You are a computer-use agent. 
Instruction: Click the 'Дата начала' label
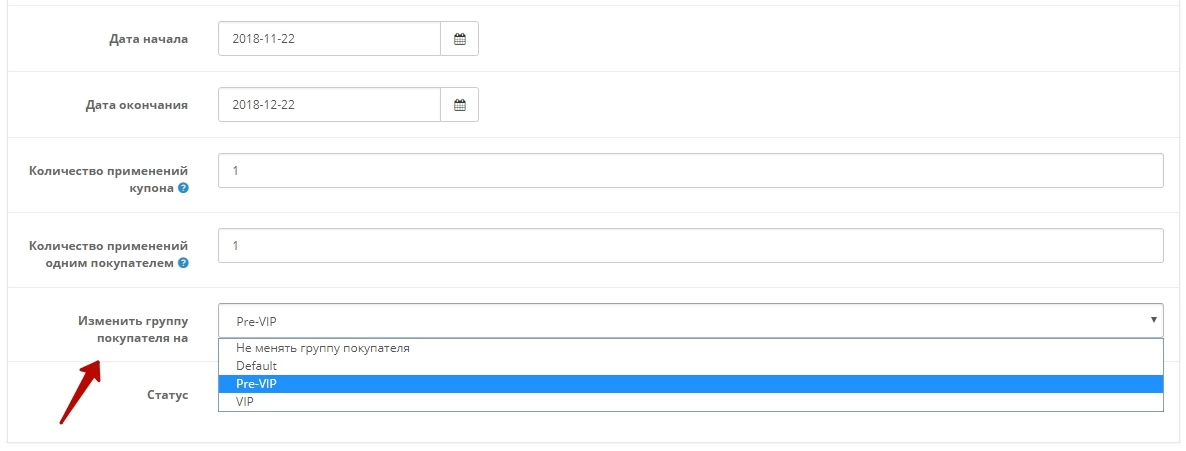point(149,39)
